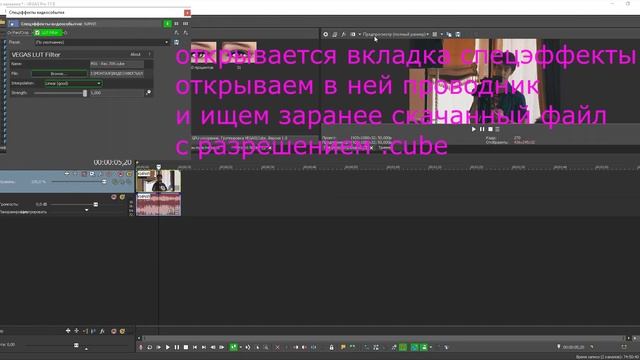This screenshot has width=640, height=360.
Task: Toggle the auto ripple green icon
Action: [x=424, y=347]
